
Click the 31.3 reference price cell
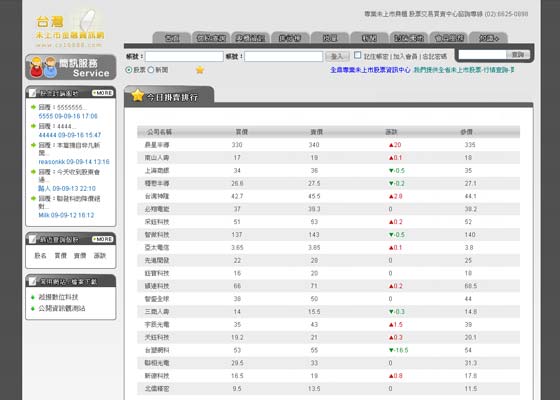tap(471, 363)
